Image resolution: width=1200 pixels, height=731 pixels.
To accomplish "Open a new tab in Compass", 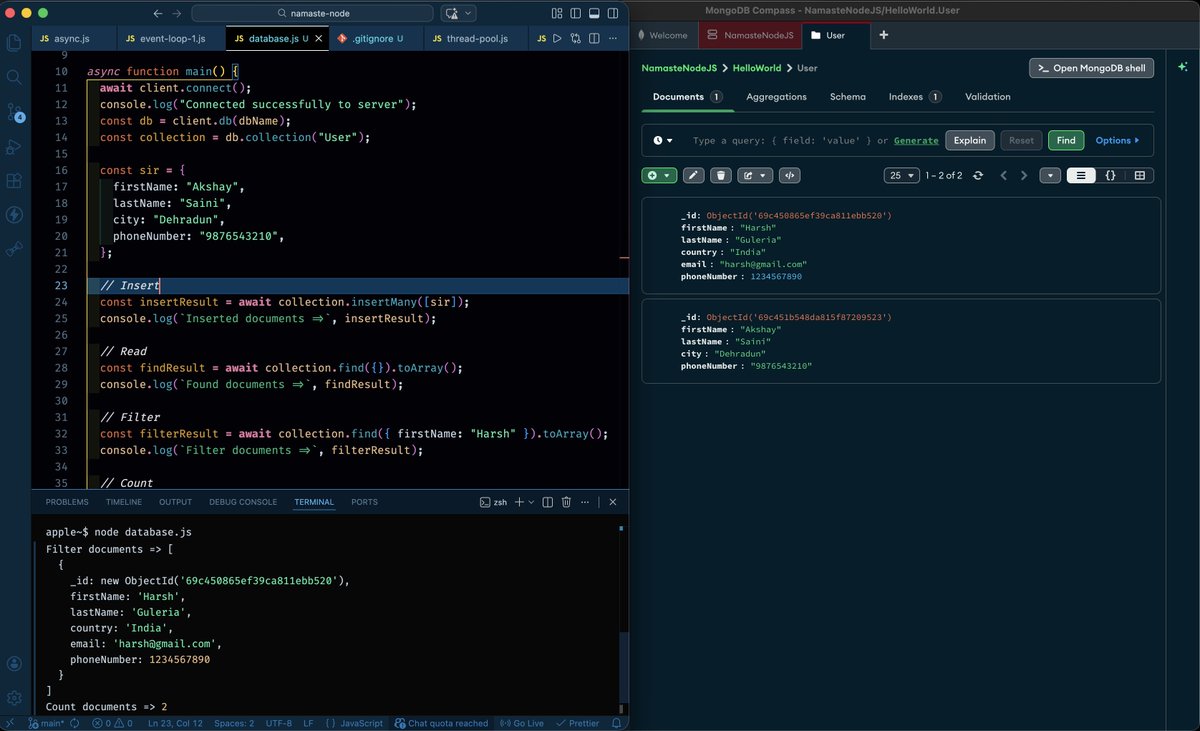I will (x=882, y=35).
